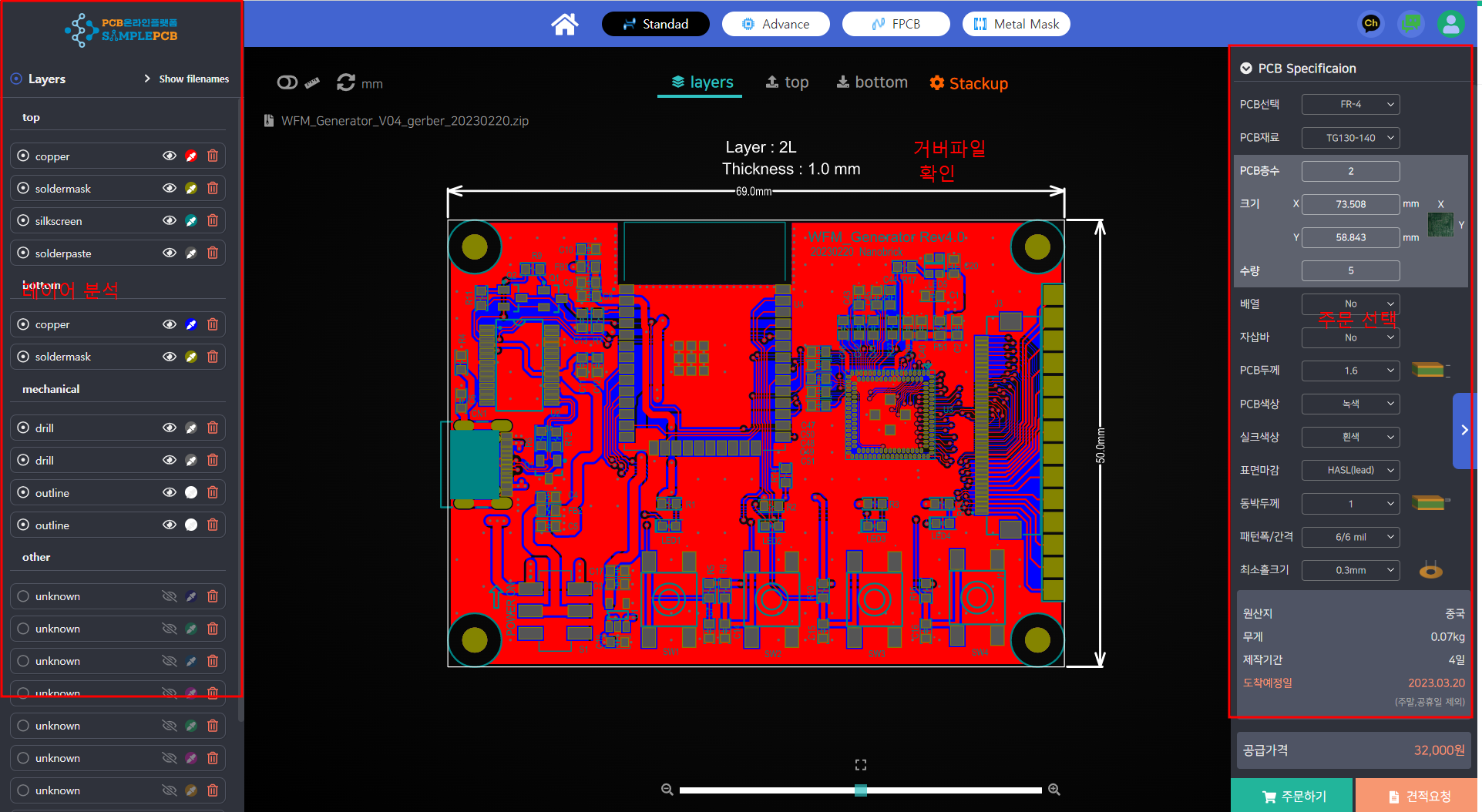Switch to the bottom view tab
1482x812 pixels.
click(x=872, y=82)
